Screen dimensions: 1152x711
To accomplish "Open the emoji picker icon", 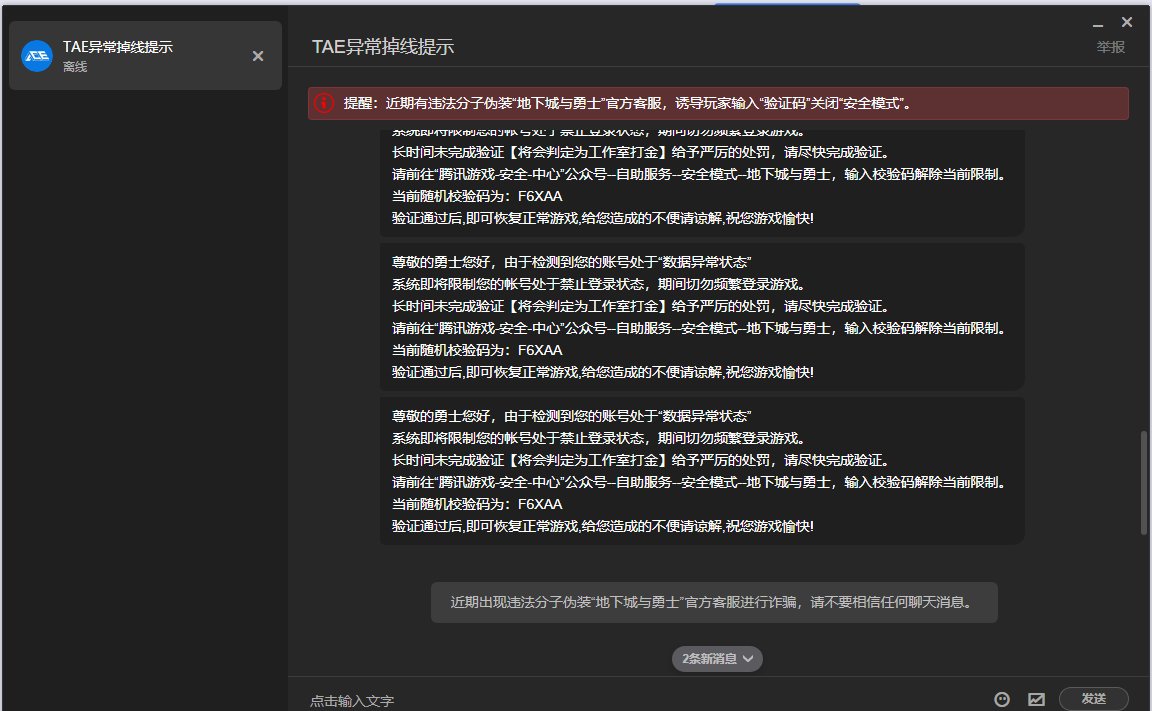I will pyautogui.click(x=1001, y=699).
